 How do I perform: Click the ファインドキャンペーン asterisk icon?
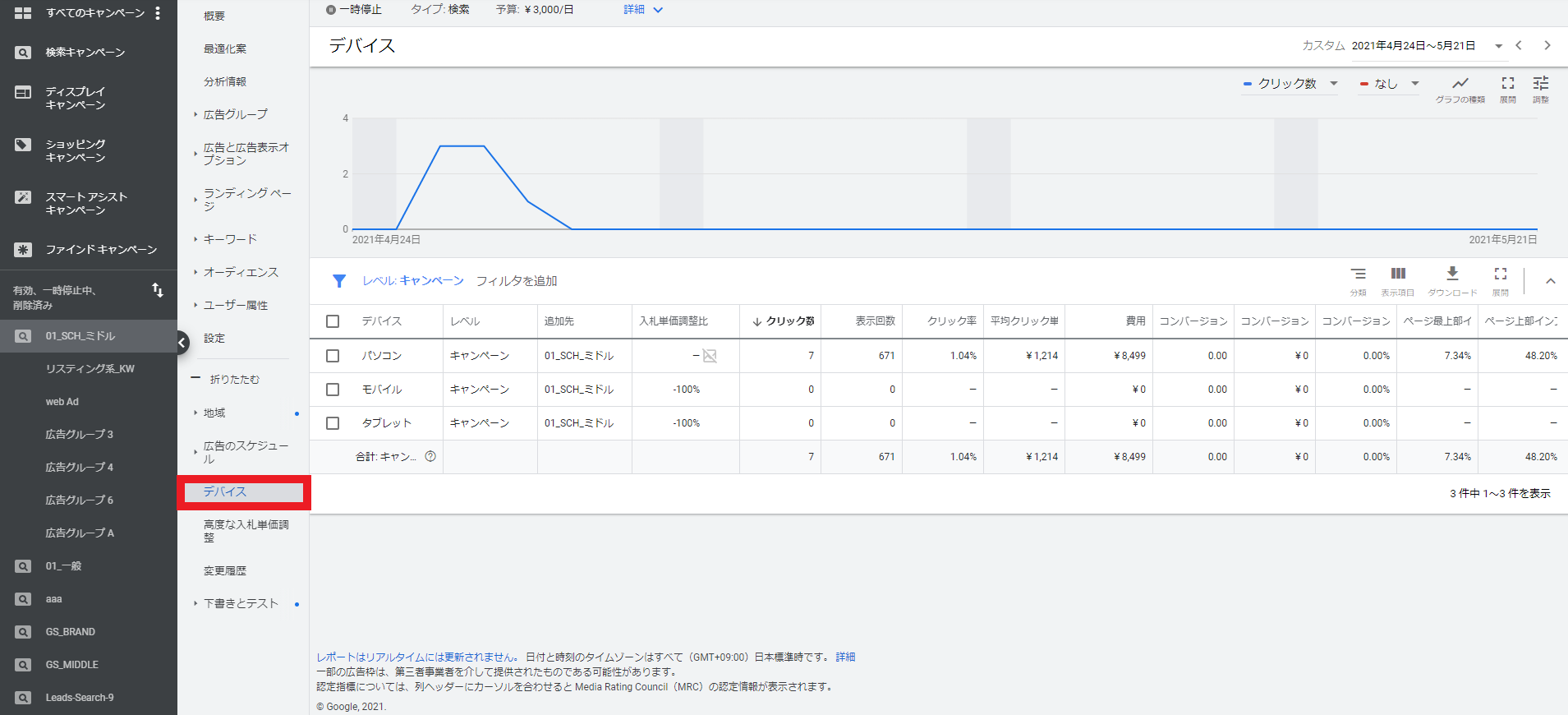tap(23, 250)
